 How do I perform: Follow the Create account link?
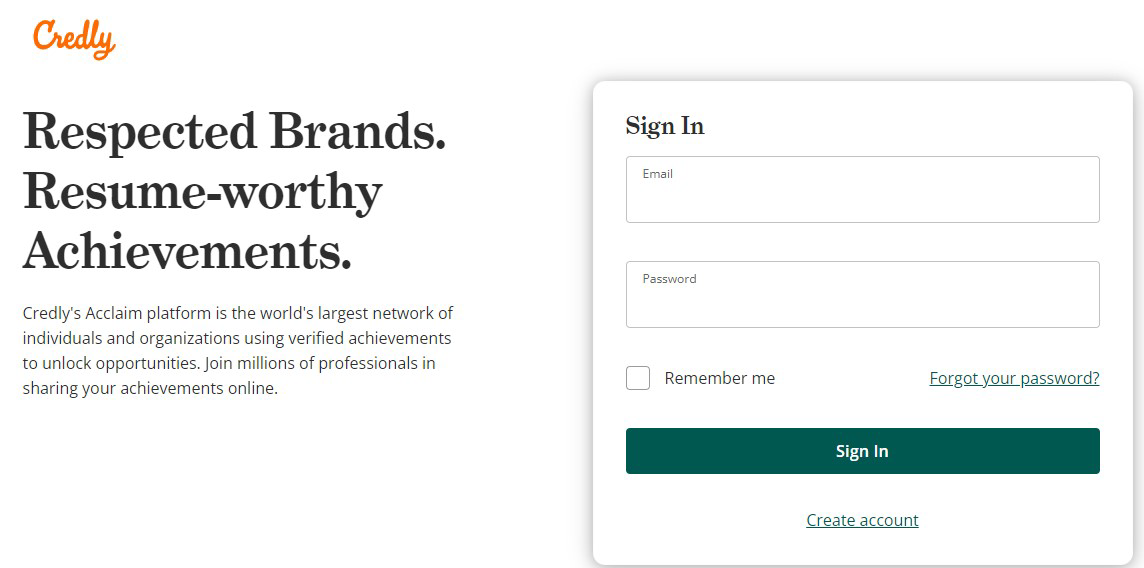(862, 520)
